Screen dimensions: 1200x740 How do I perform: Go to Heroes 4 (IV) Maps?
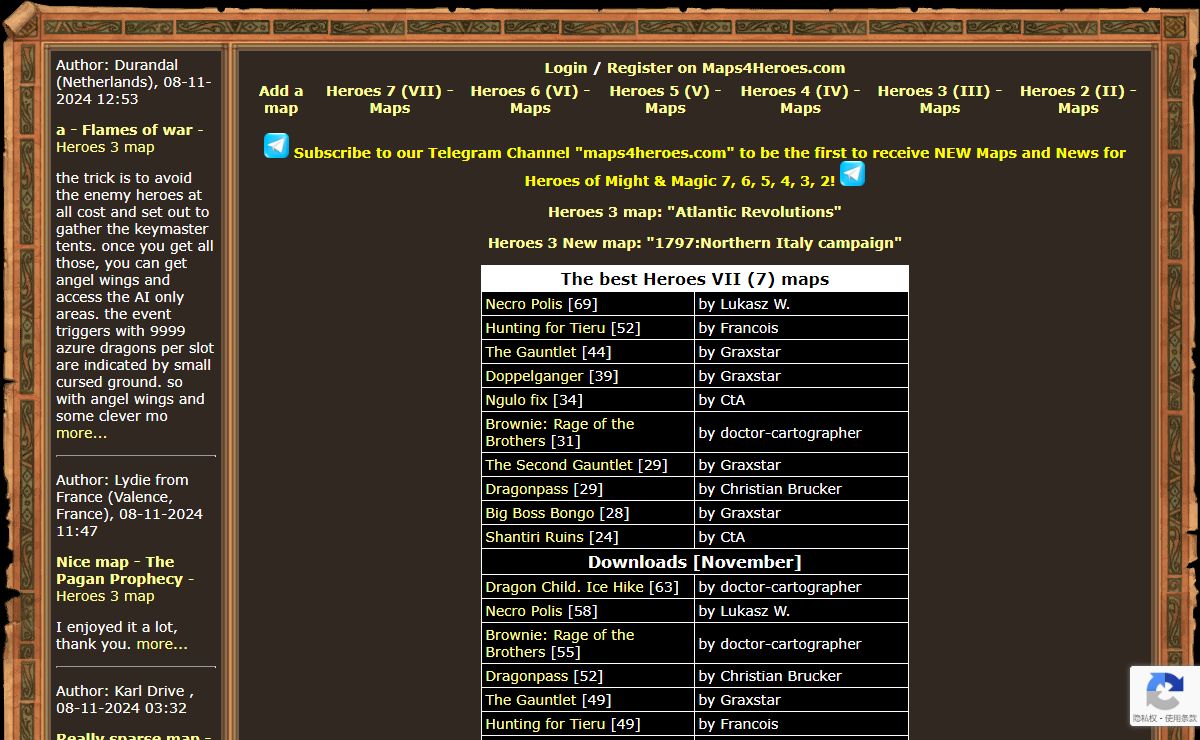800,100
